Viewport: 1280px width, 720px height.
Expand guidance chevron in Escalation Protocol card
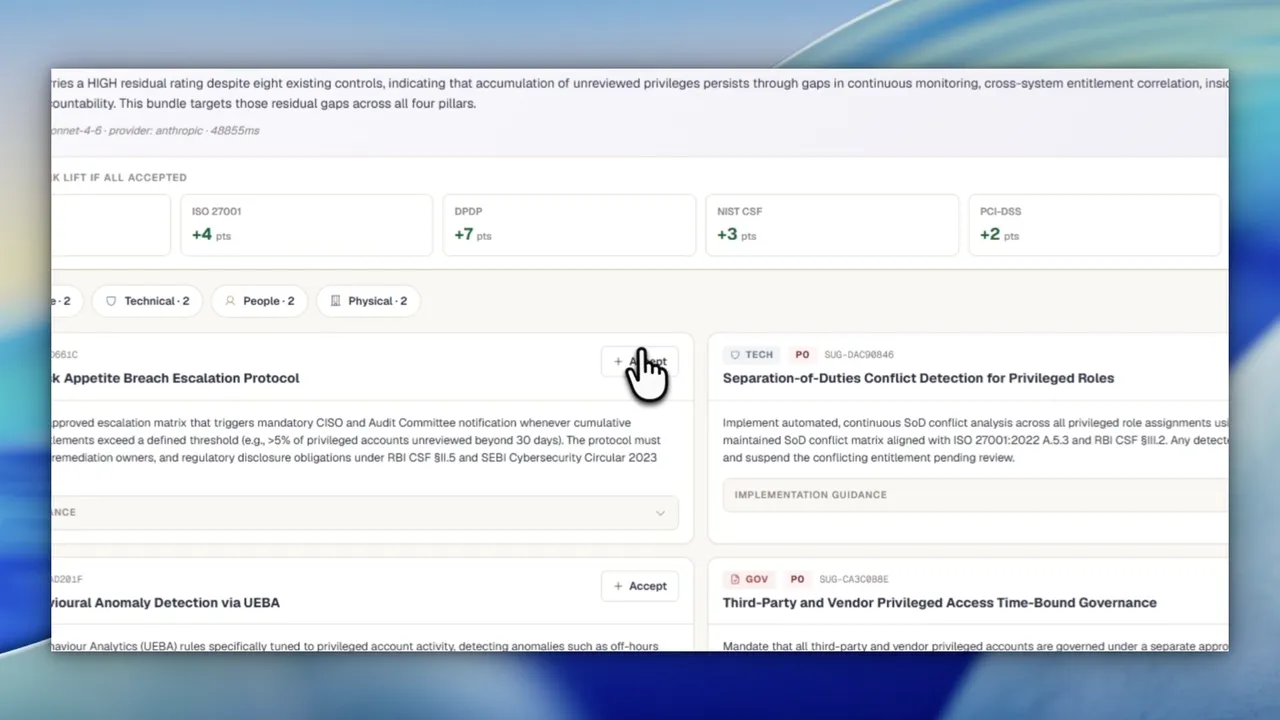[660, 513]
